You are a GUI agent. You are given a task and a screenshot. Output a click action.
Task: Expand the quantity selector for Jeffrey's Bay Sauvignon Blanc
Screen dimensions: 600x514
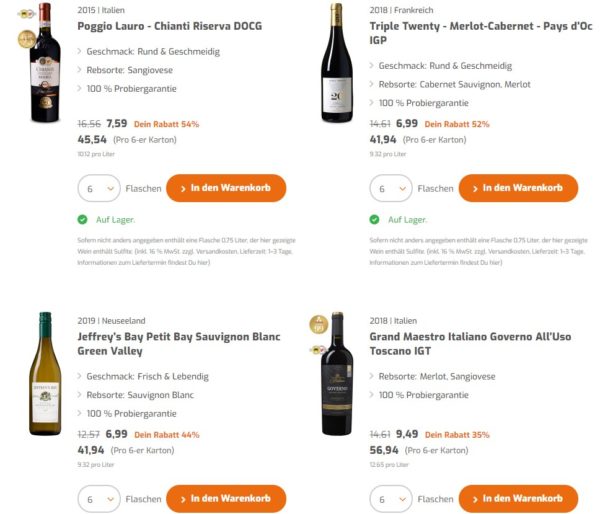click(x=97, y=498)
